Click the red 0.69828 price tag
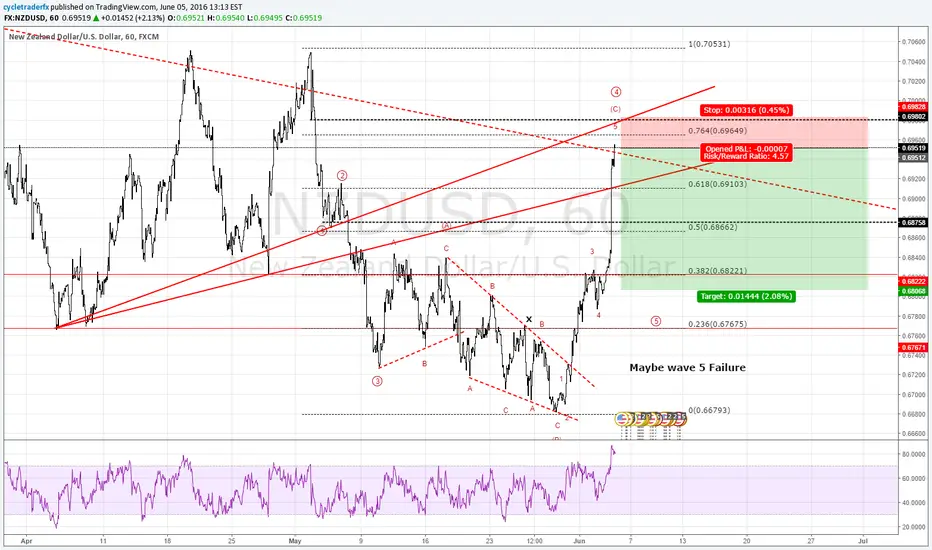Viewport: 932px width, 550px height. pyautogui.click(x=914, y=106)
